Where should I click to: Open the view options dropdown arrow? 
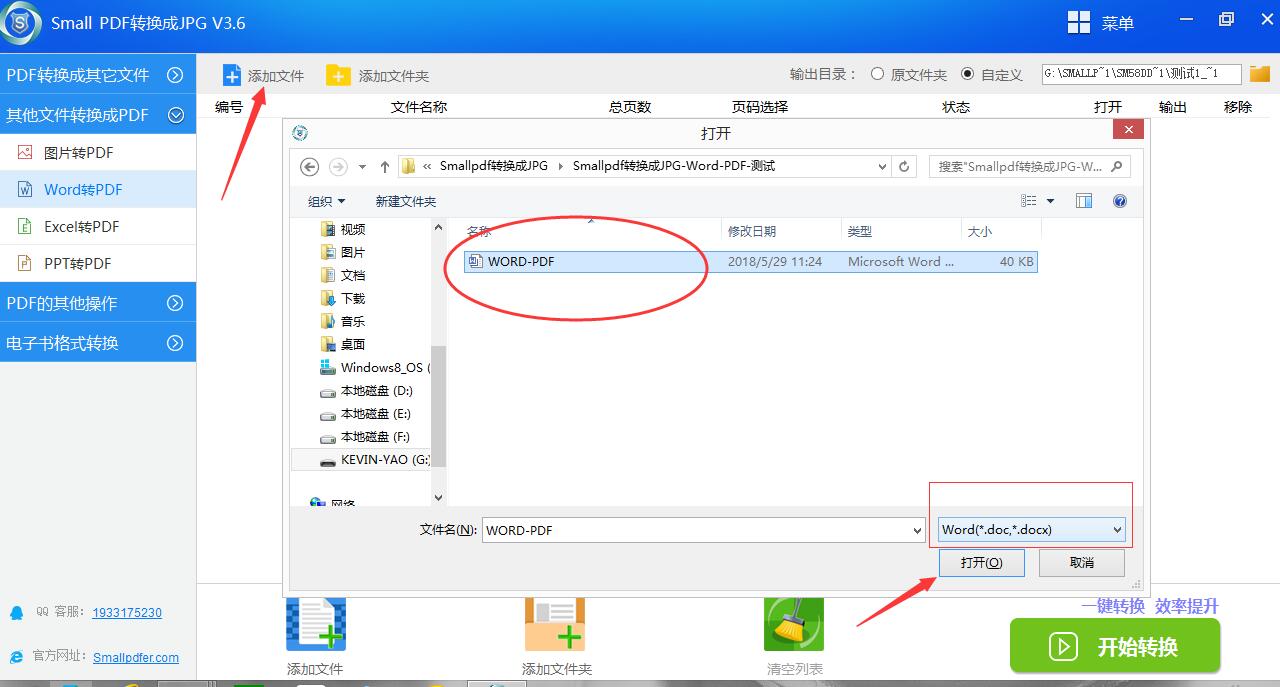(x=1050, y=201)
